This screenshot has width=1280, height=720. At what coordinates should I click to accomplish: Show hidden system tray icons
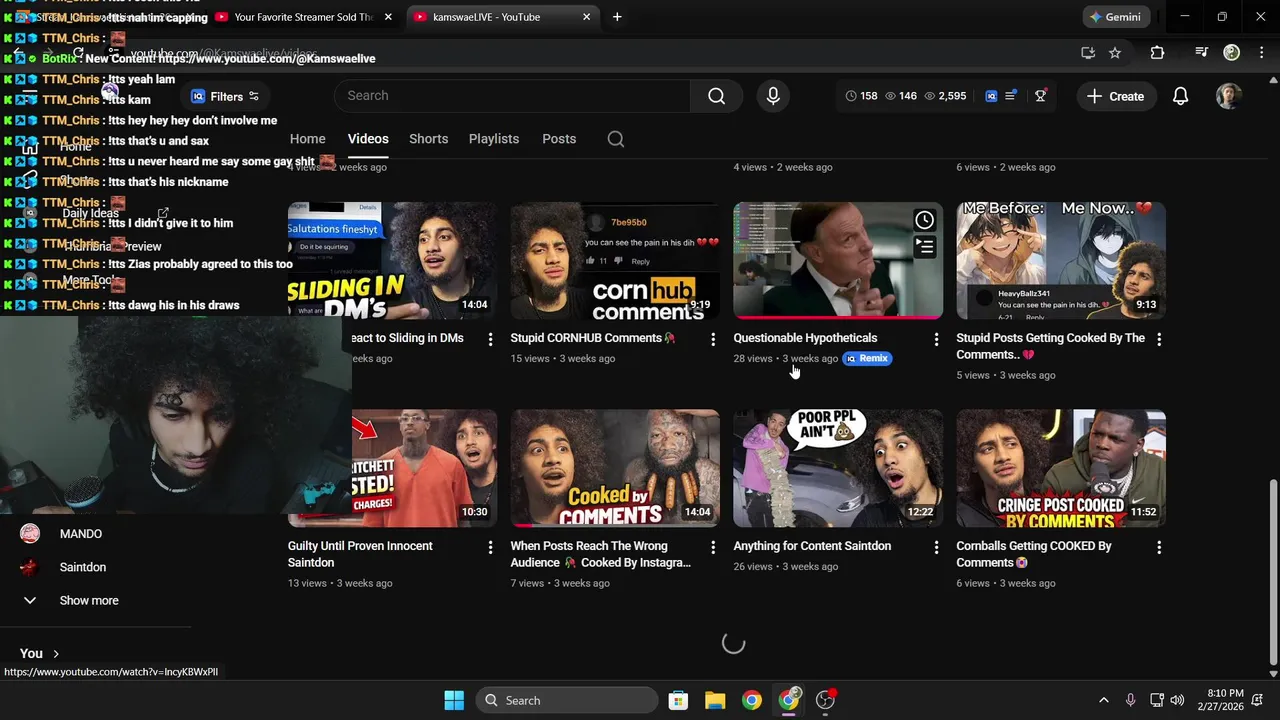[1103, 700]
